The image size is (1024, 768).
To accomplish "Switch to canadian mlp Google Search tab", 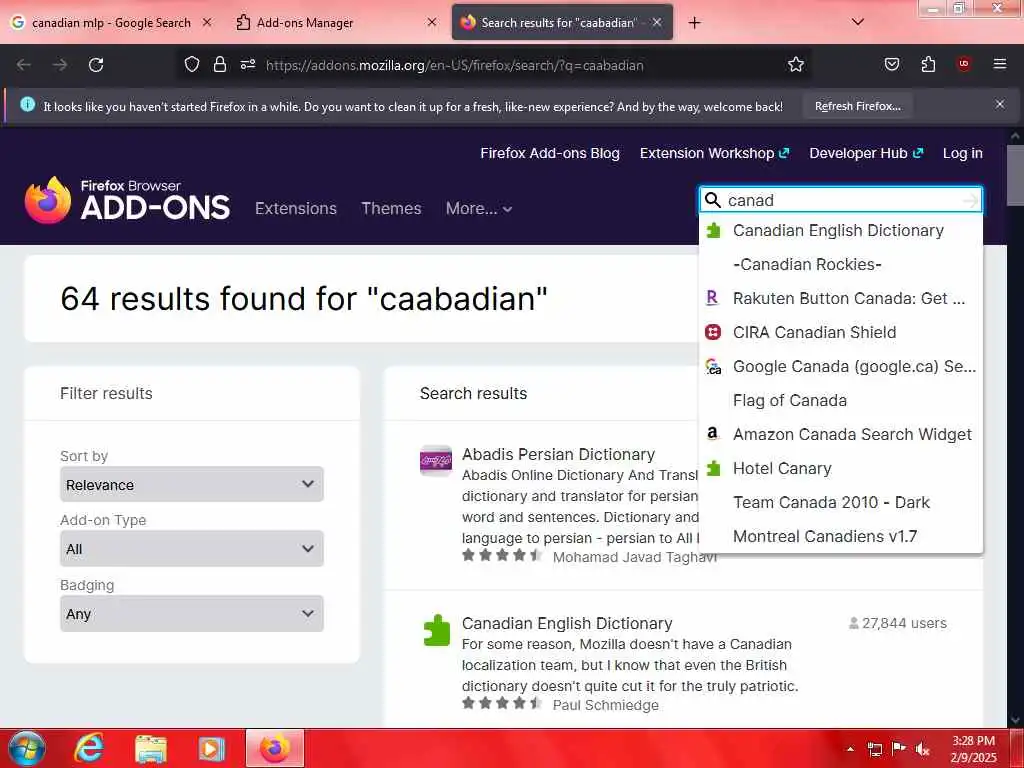I will (x=111, y=22).
